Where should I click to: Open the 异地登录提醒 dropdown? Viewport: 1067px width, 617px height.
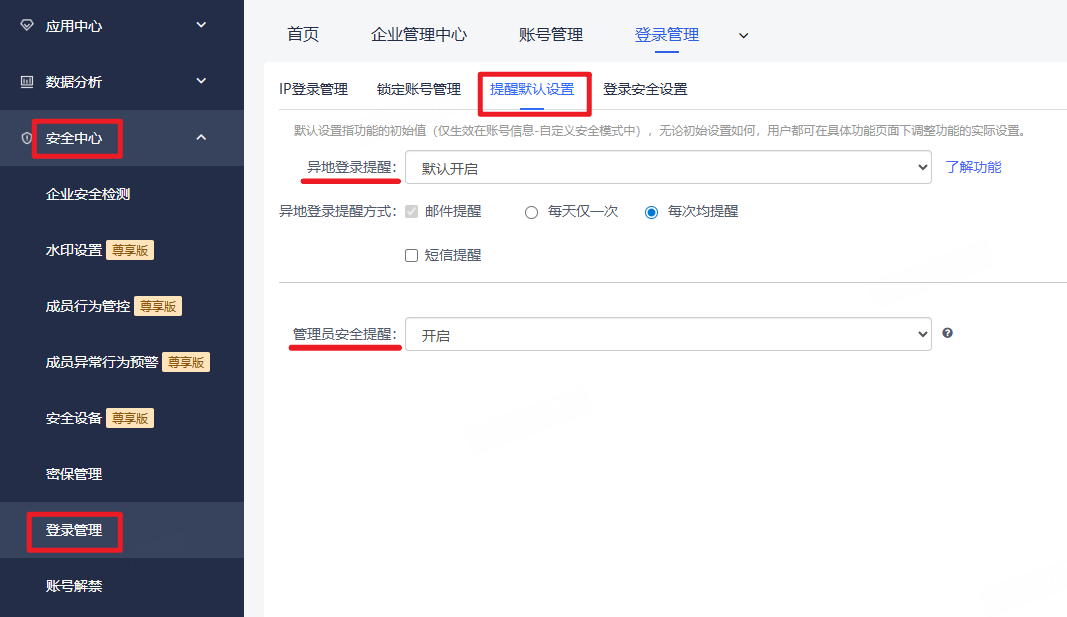point(668,168)
